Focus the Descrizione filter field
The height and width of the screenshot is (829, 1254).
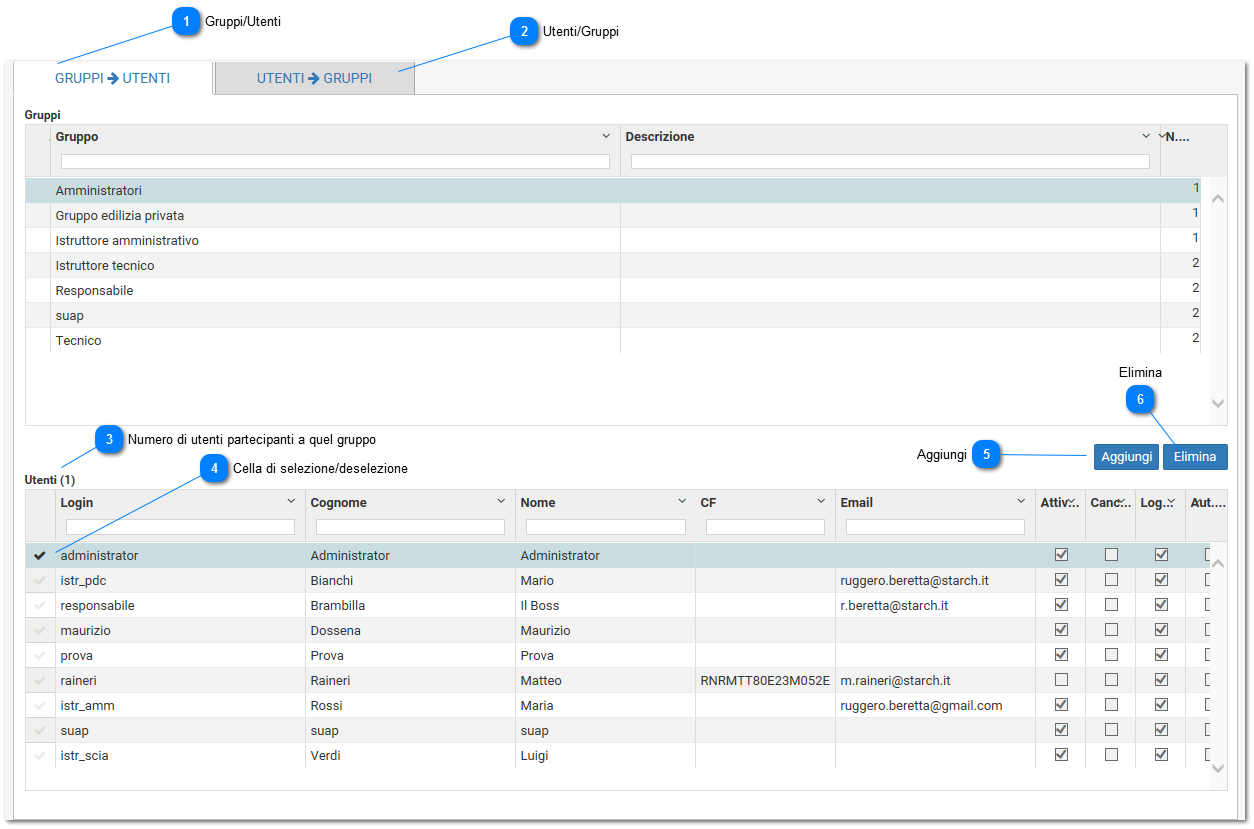coord(890,161)
